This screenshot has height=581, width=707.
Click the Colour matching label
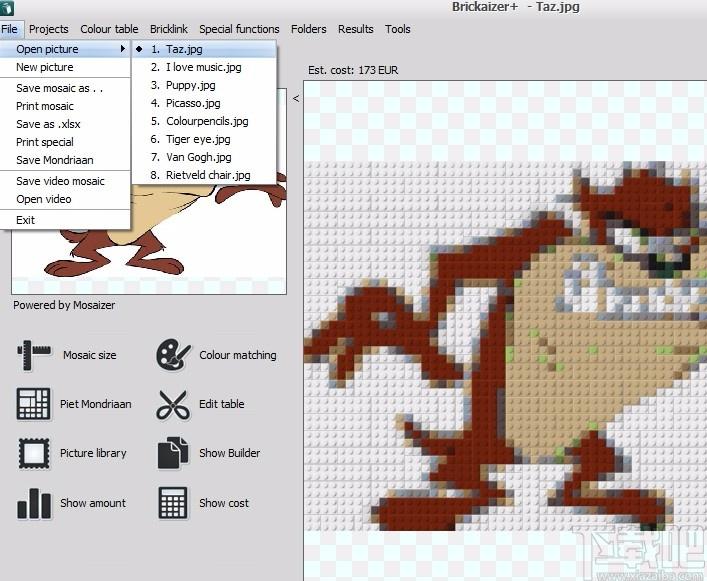point(238,355)
